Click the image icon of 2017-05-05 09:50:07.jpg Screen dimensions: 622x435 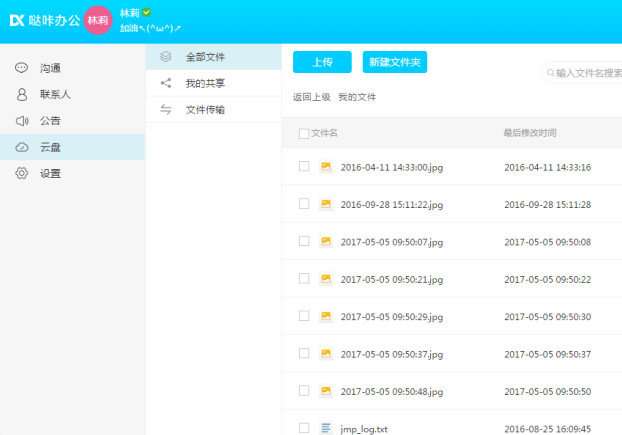pos(326,241)
